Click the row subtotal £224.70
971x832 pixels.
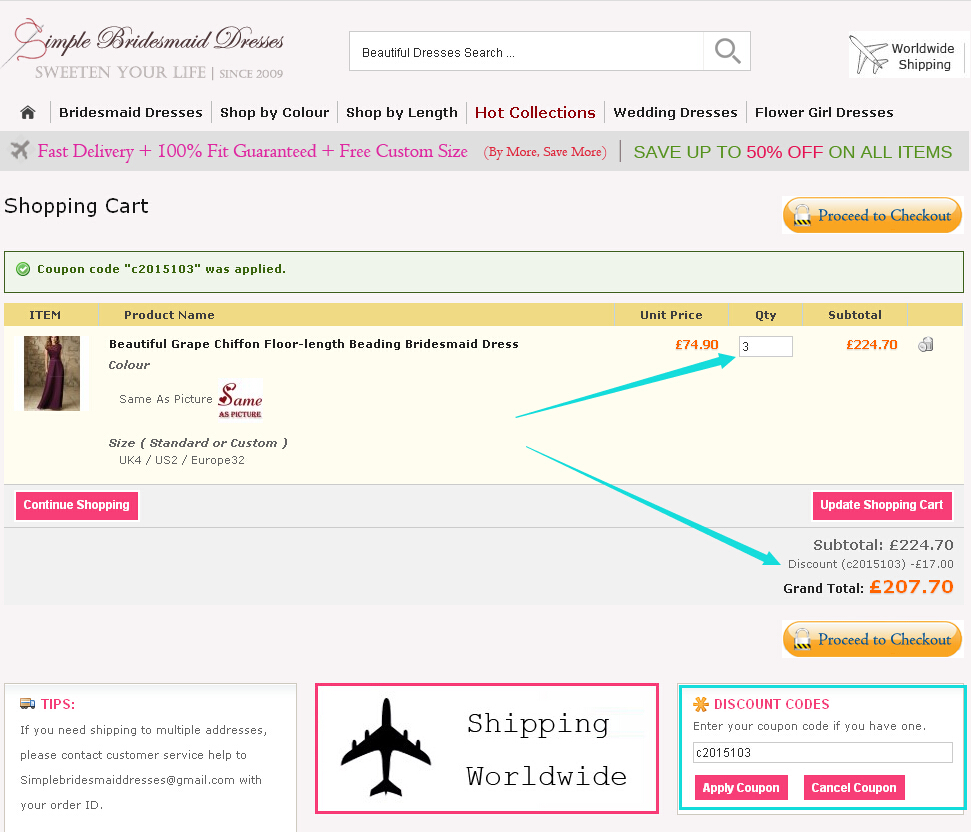pos(872,345)
